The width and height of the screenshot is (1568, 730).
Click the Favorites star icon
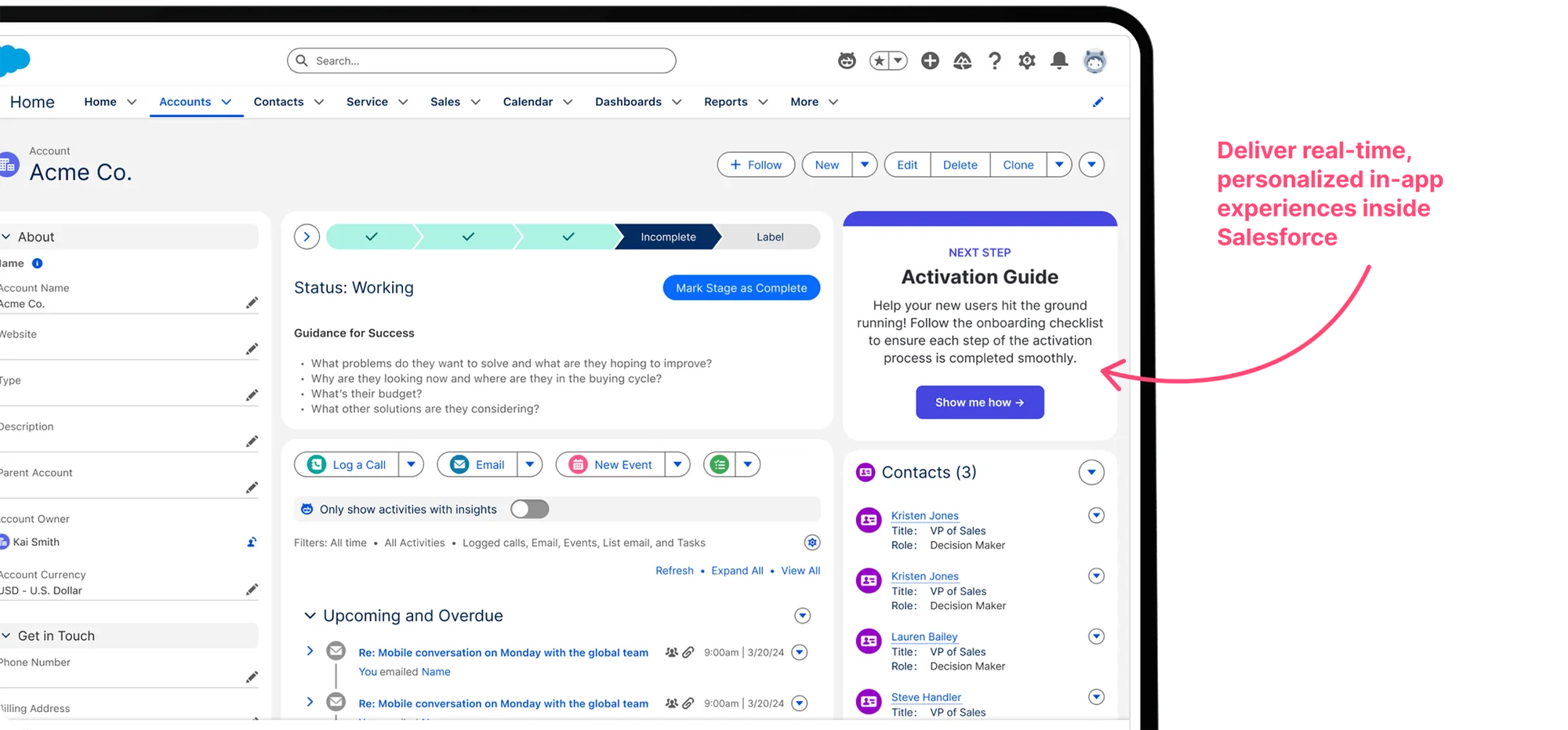tap(880, 60)
